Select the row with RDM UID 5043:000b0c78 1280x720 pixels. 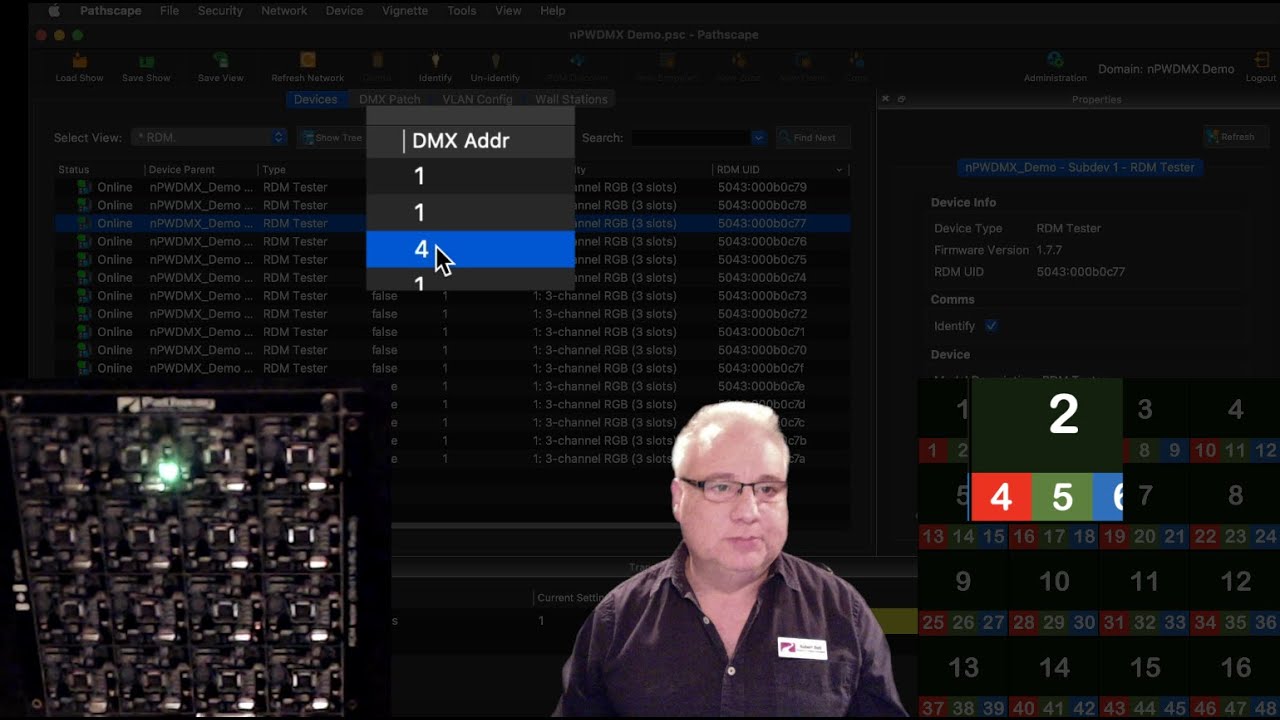pos(453,205)
